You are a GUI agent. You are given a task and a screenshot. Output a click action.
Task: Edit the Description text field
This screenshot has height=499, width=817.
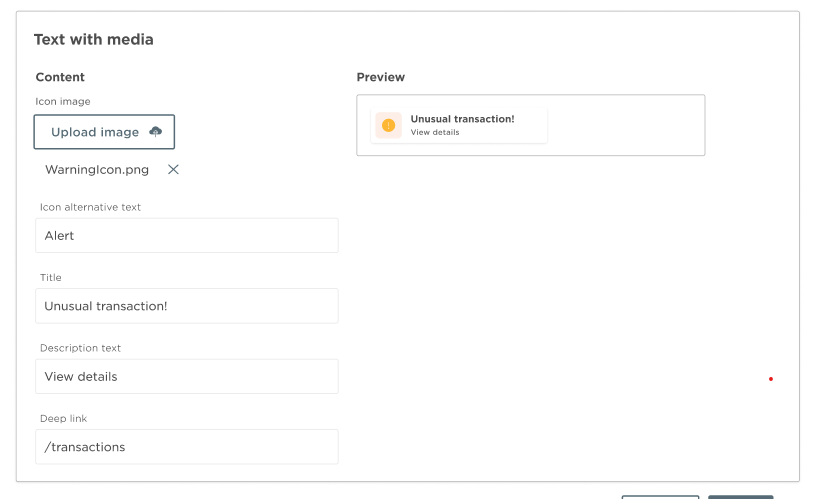coord(186,377)
